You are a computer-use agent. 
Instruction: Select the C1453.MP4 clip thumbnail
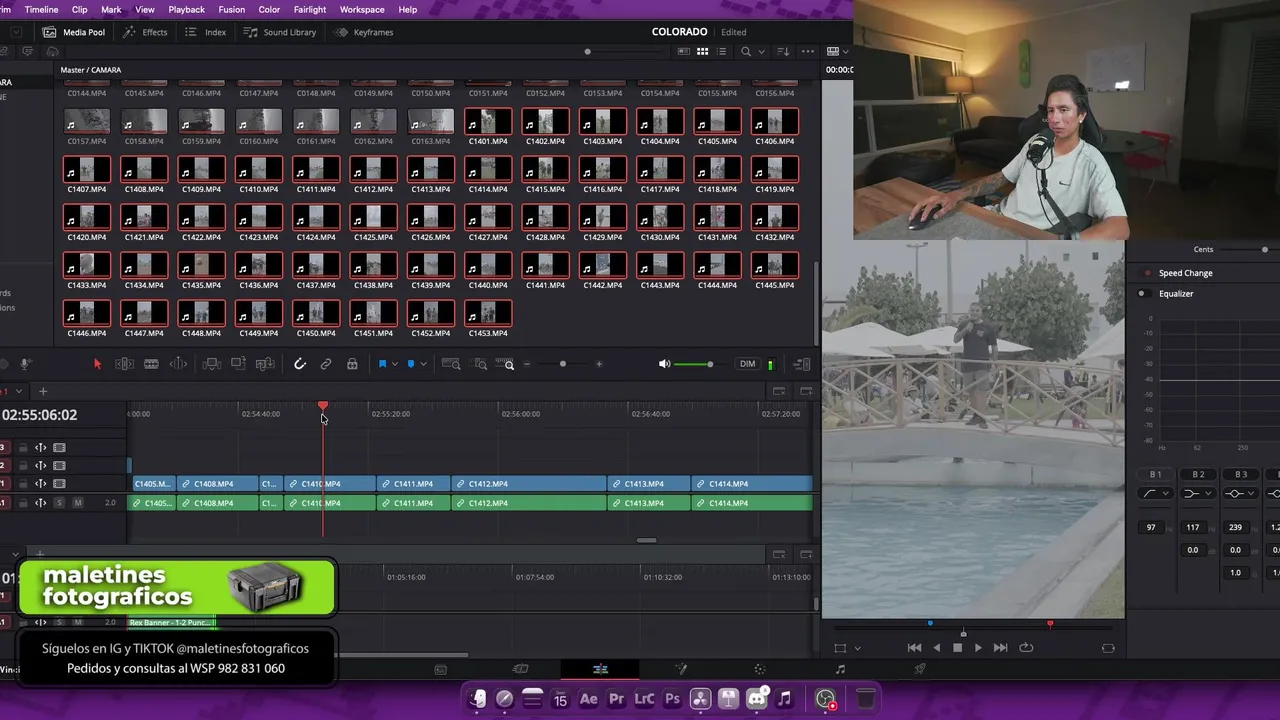(x=488, y=314)
